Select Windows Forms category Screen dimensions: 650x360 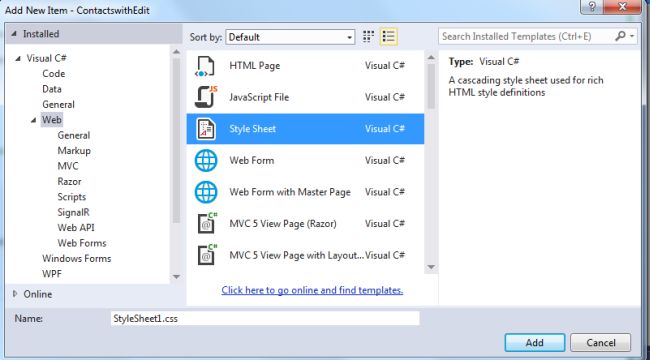[77, 258]
